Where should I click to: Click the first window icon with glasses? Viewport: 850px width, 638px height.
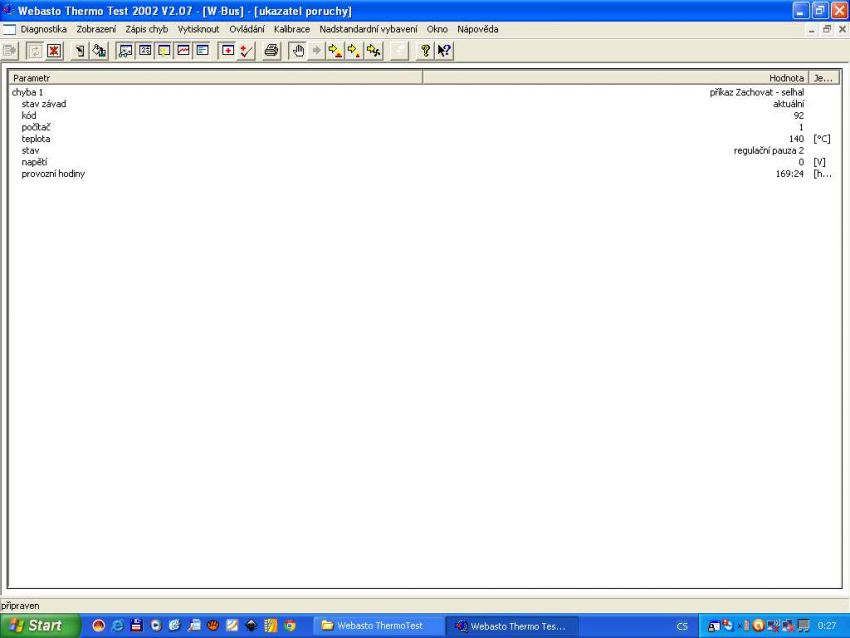tap(126, 51)
